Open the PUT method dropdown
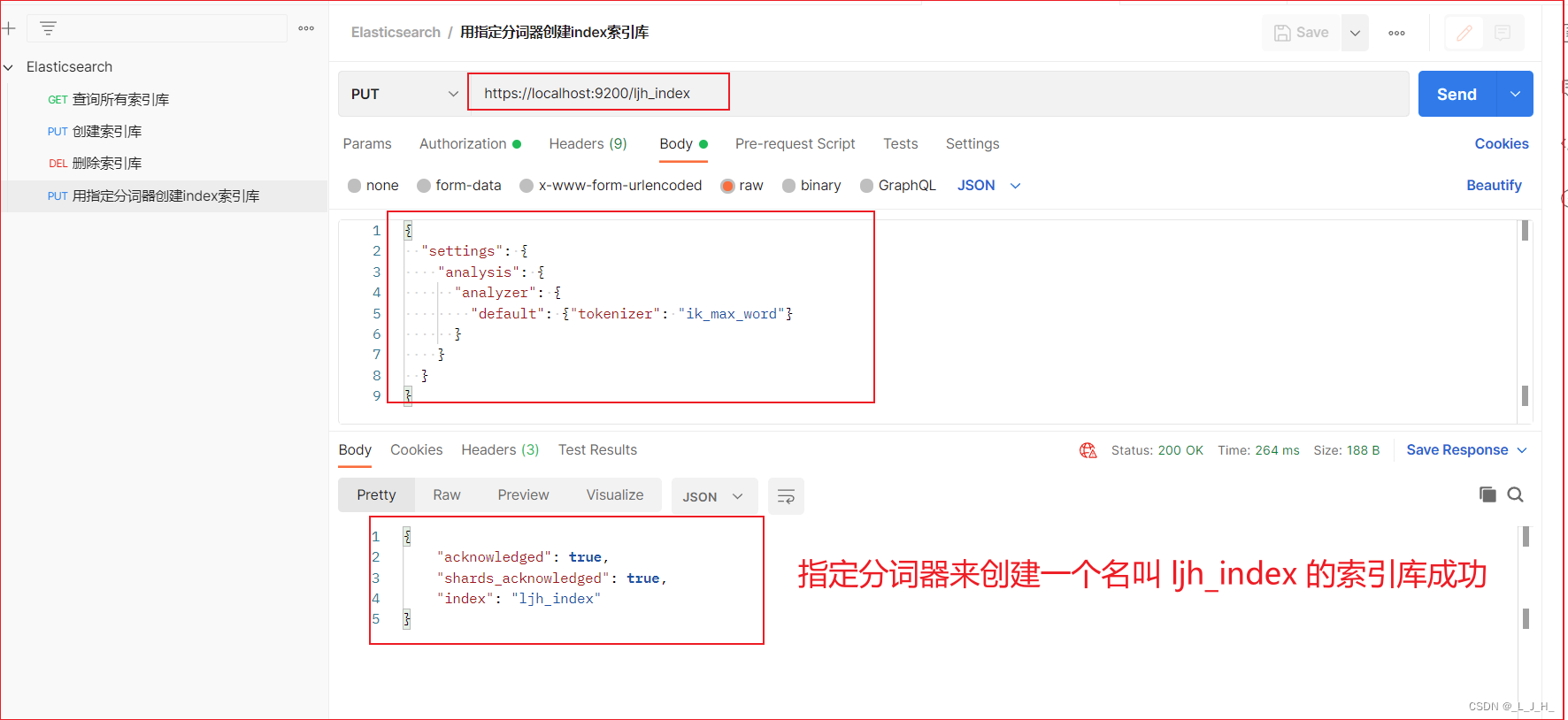 coord(404,94)
